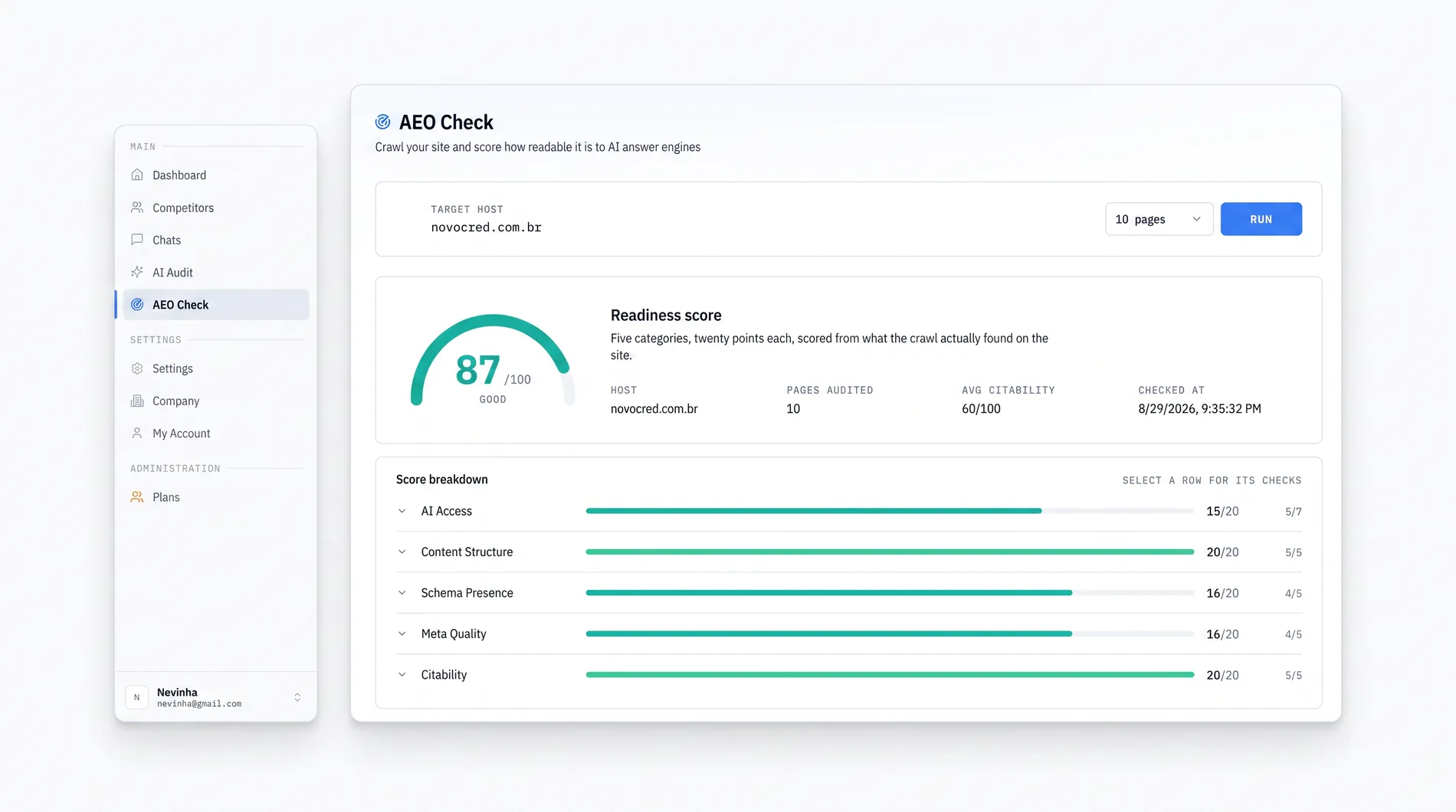Screen dimensions: 1456x812
Task: Expand the Schema Presence row chevron
Action: pos(402,593)
